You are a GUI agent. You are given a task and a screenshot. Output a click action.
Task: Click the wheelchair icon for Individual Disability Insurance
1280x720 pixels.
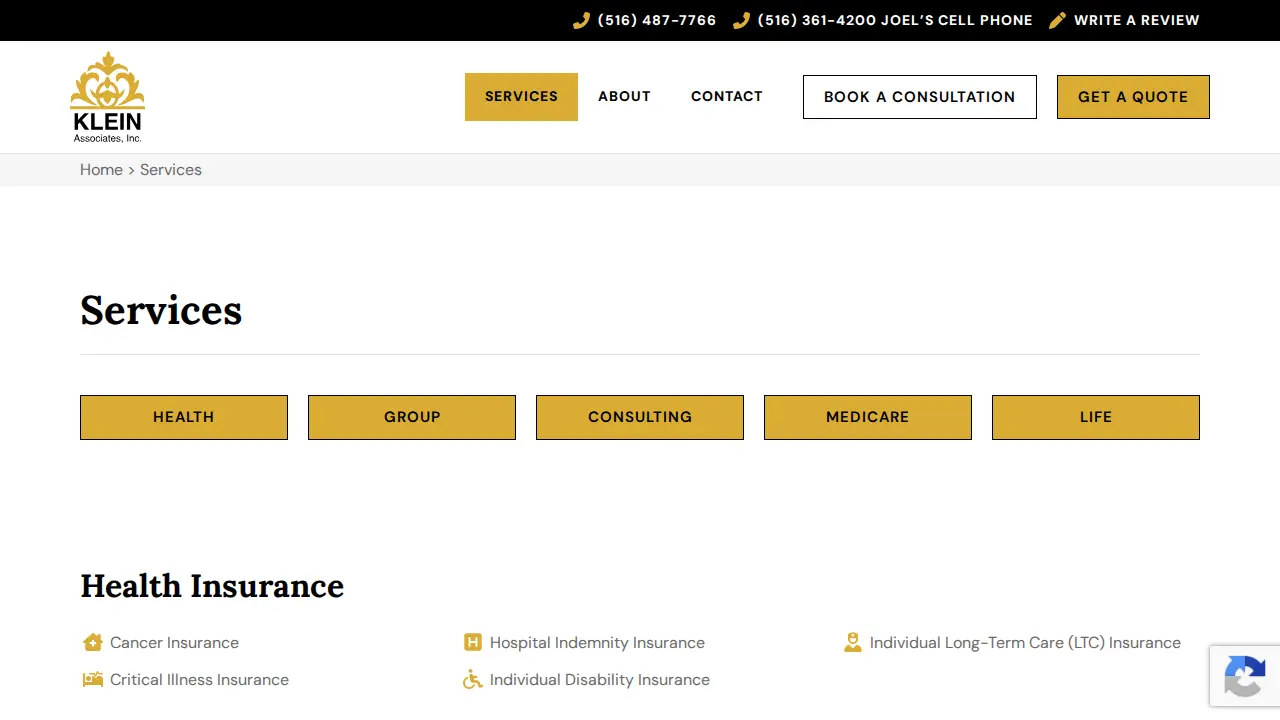click(473, 679)
